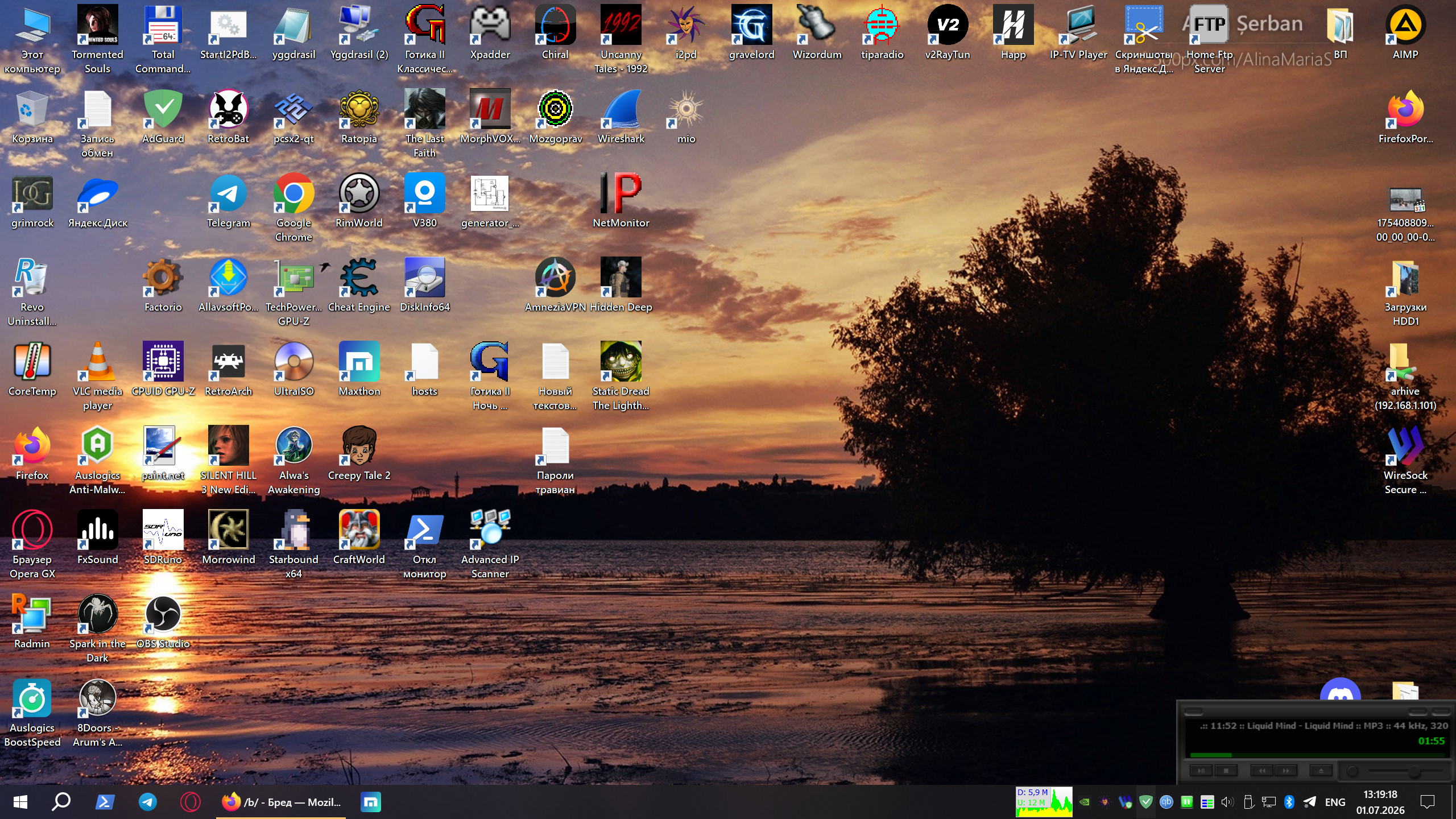
Task: Select the DiskInfo64 desktop icon
Action: coord(425,286)
